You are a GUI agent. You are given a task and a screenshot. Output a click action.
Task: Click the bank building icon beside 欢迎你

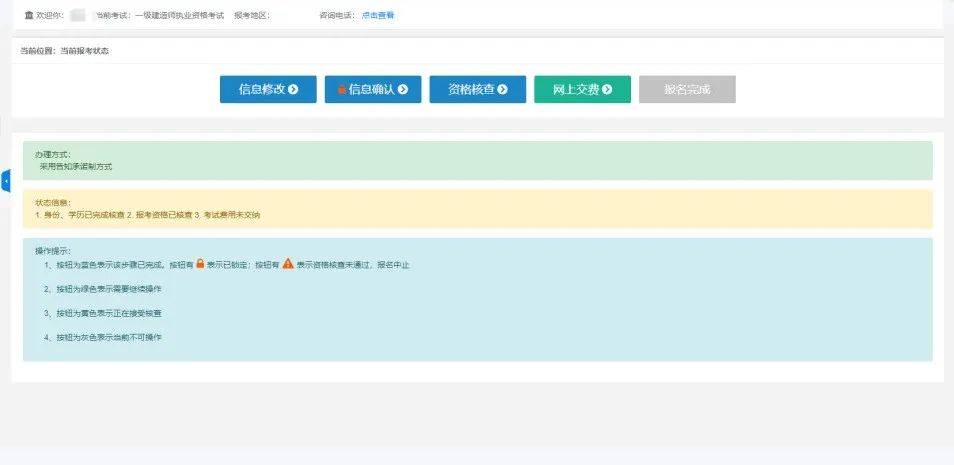[29, 15]
